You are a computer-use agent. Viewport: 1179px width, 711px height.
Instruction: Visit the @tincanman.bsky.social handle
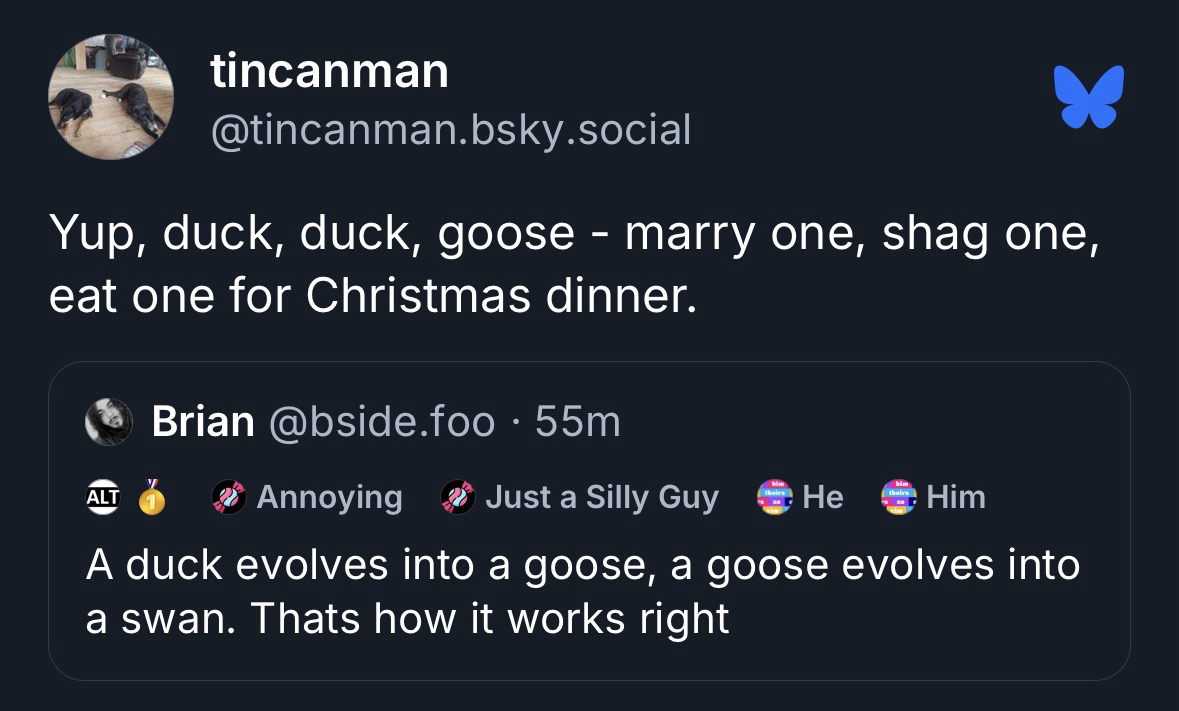pyautogui.click(x=450, y=129)
